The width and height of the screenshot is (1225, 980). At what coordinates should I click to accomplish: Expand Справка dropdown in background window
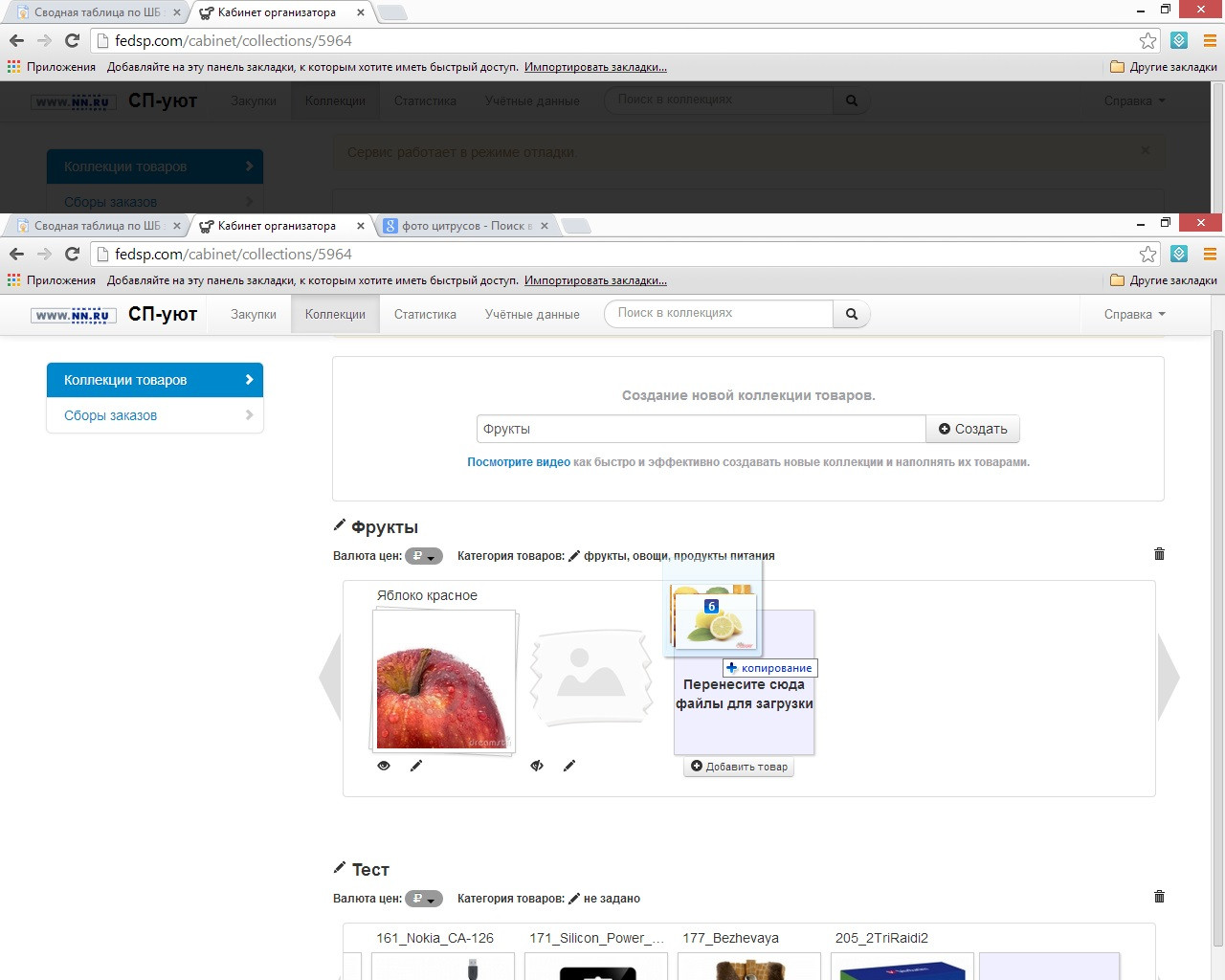coord(1134,100)
